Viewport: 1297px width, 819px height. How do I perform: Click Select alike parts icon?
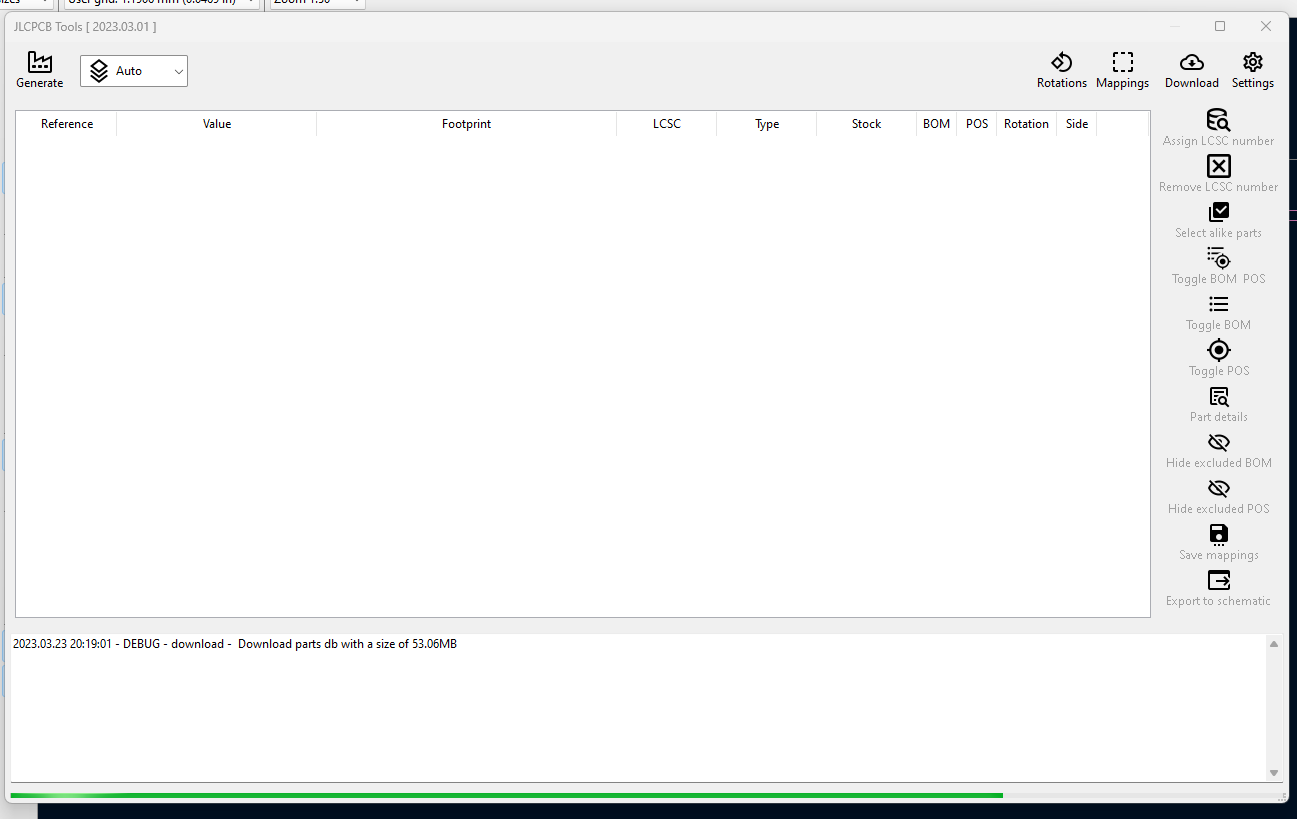[1219, 212]
